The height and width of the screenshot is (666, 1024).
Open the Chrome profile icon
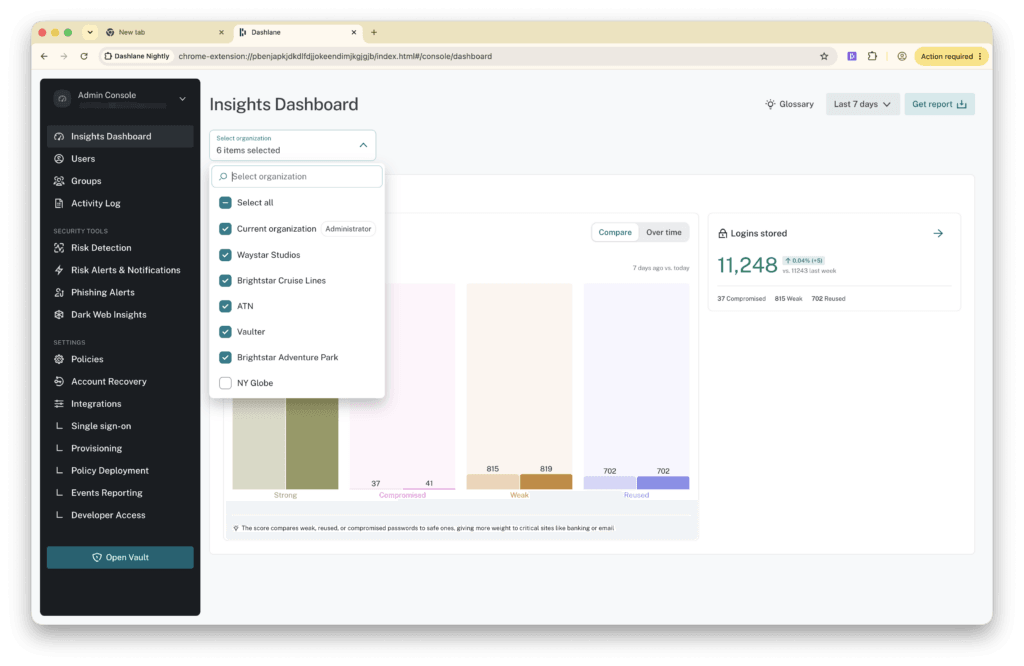tap(901, 56)
